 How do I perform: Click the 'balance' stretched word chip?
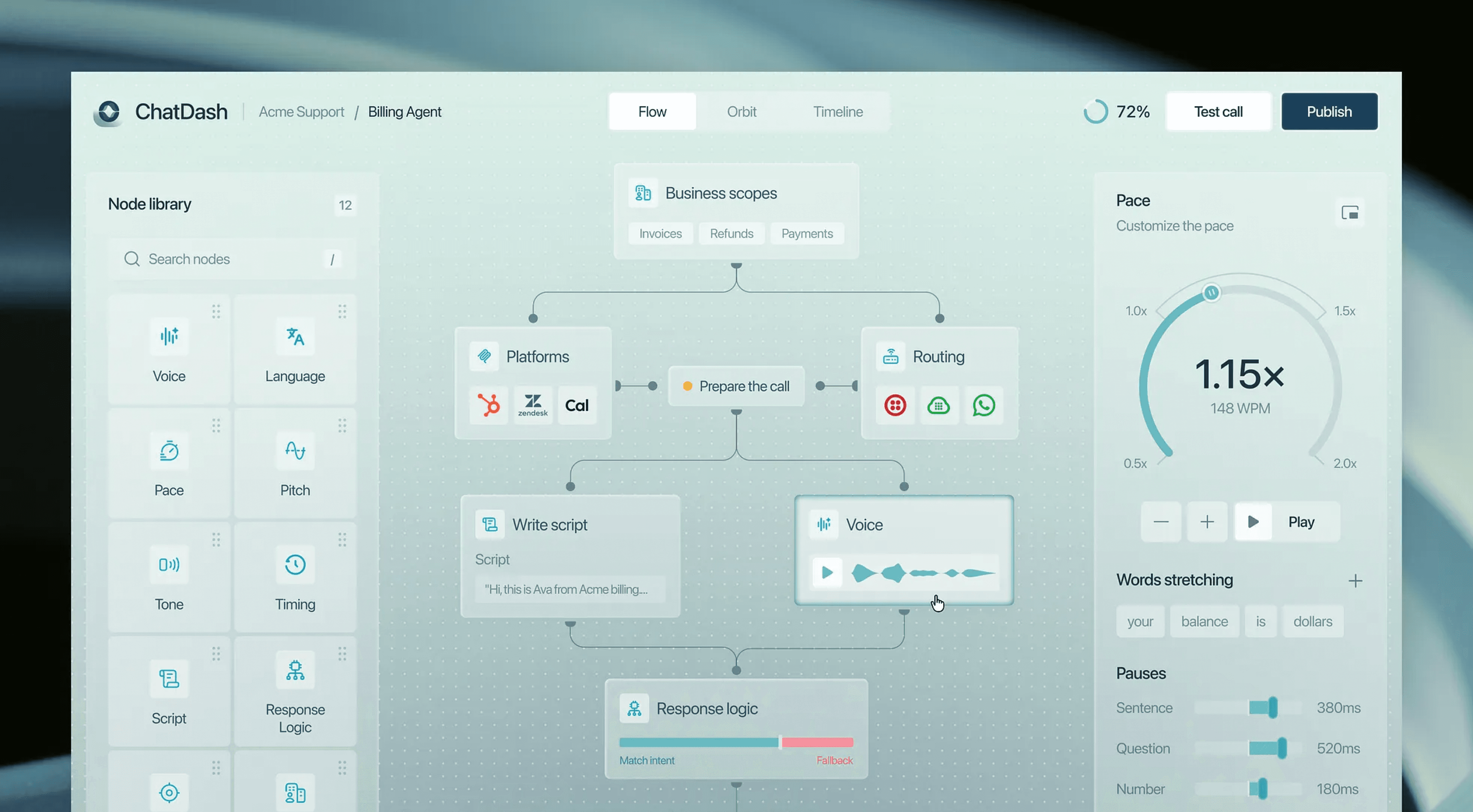(x=1204, y=621)
